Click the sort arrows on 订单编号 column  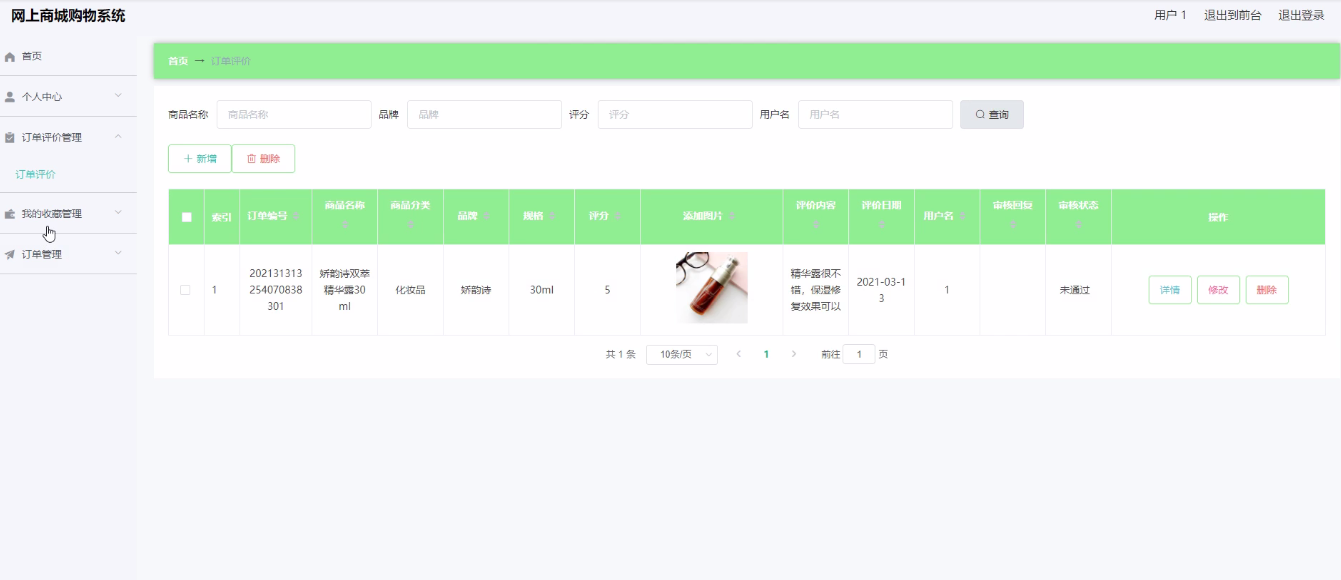(296, 216)
